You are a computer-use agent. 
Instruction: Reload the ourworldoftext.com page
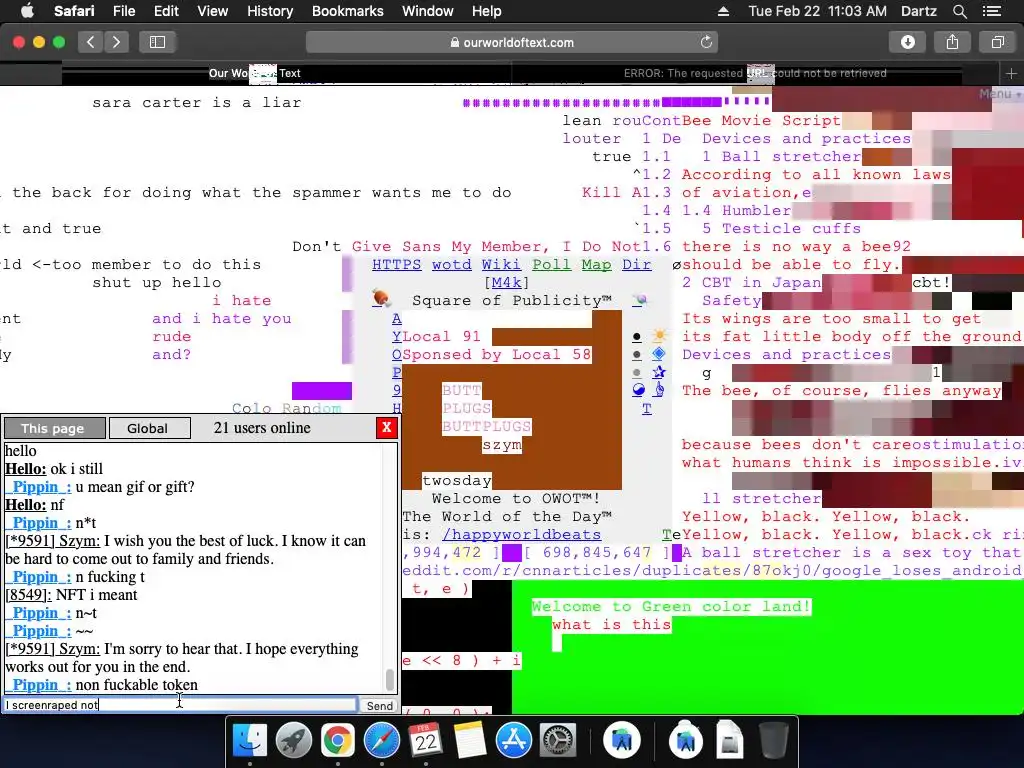coord(706,42)
